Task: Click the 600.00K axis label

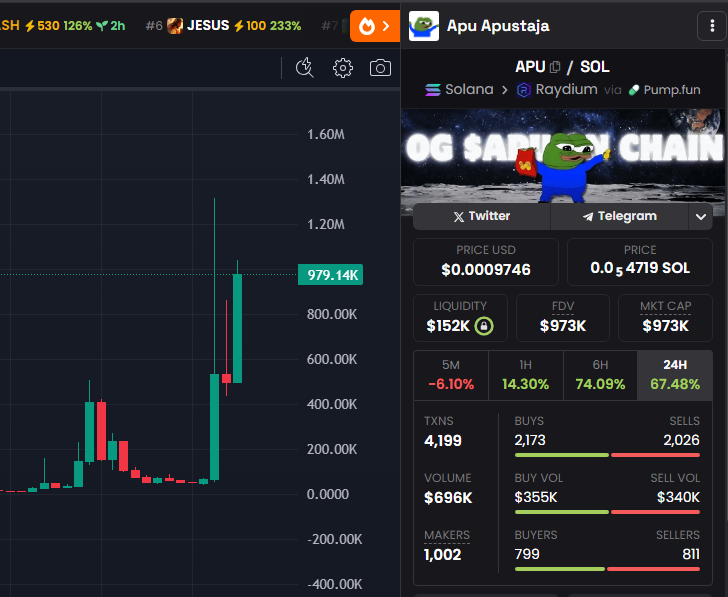Action: 332,359
